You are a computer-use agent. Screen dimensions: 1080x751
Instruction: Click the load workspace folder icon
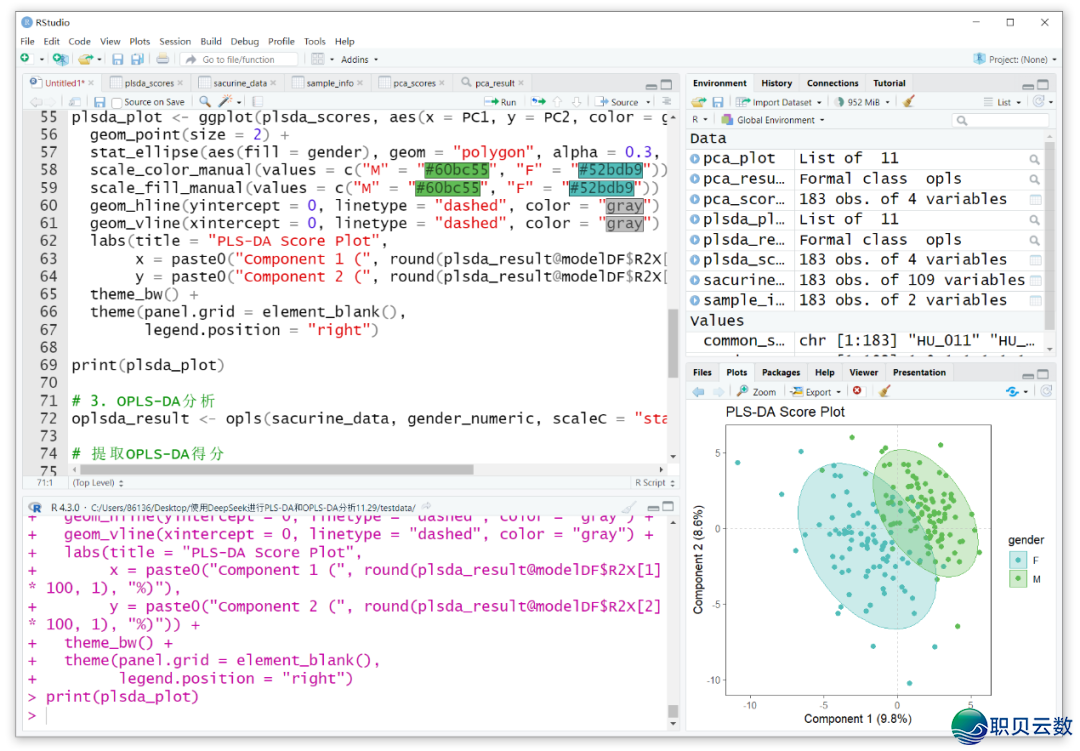pos(700,102)
